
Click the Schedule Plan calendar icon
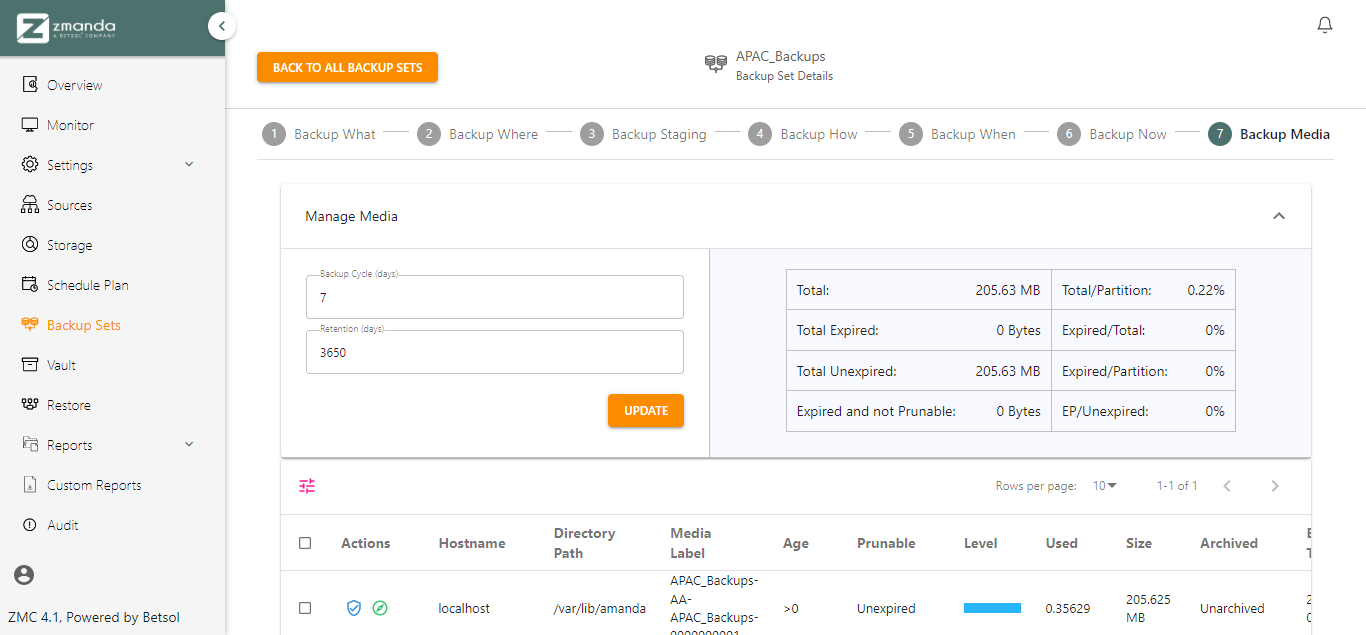coord(30,285)
